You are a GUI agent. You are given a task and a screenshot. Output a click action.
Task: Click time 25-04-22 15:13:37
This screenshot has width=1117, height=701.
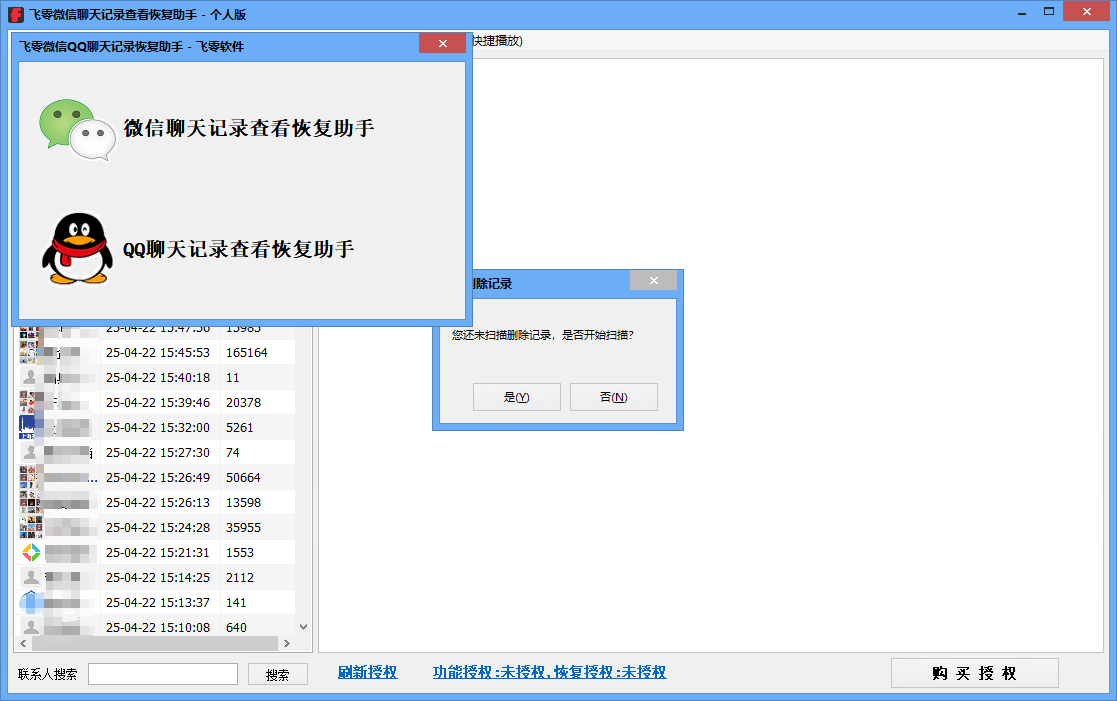(158, 602)
